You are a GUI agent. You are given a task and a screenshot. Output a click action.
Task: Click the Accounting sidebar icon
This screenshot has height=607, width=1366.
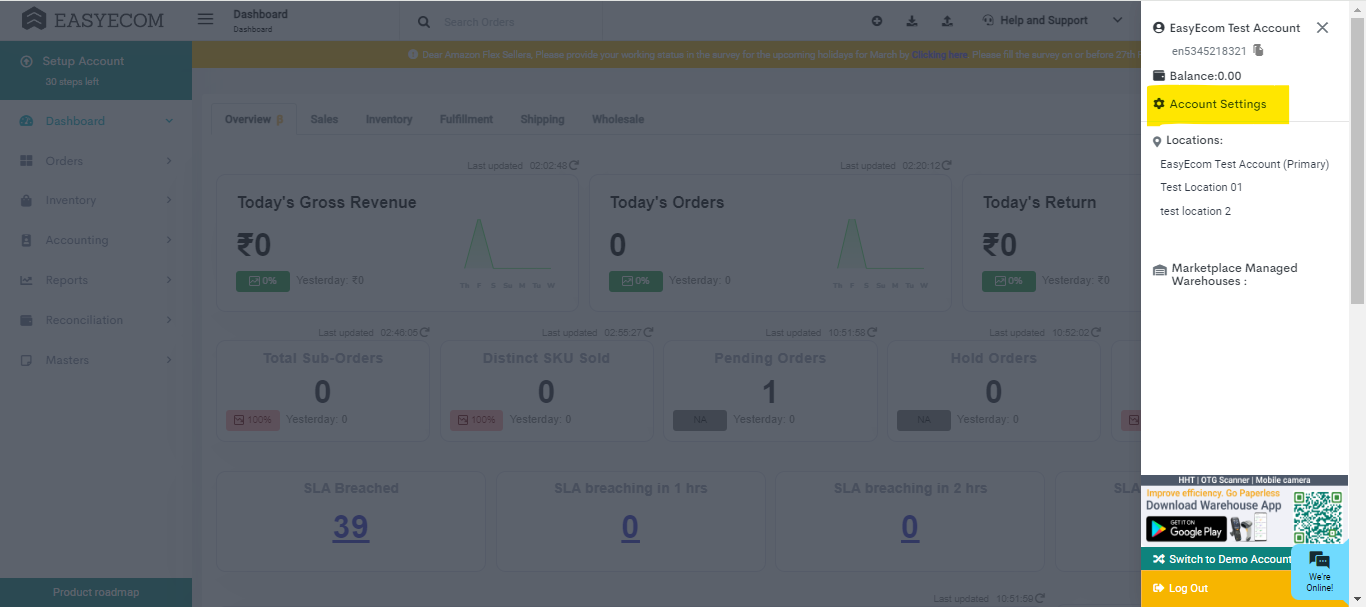(26, 241)
